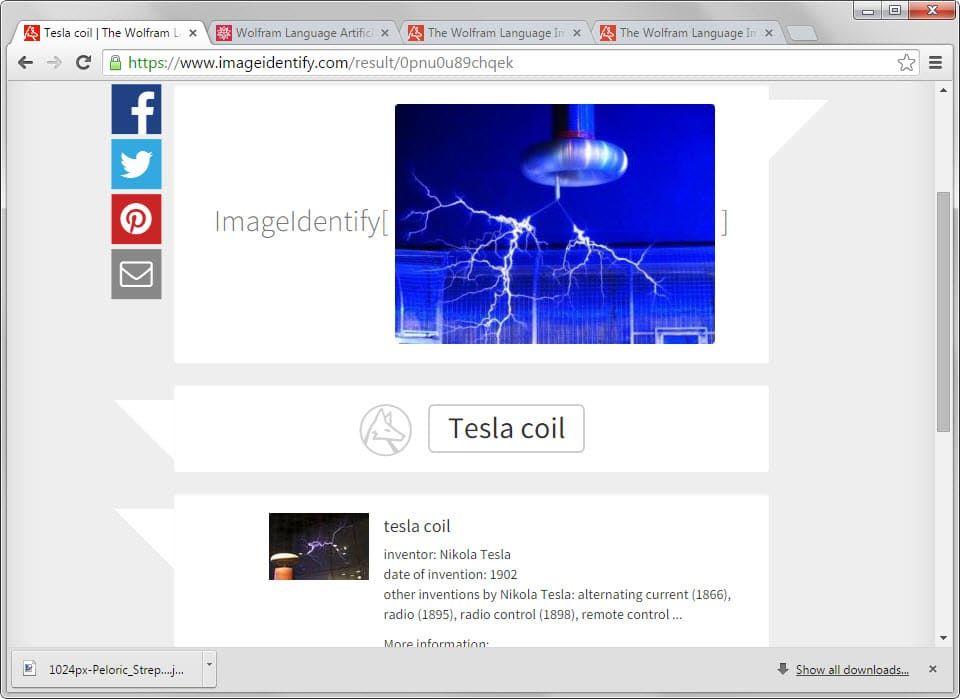
Task: Go back using browser back arrow
Action: (25, 62)
